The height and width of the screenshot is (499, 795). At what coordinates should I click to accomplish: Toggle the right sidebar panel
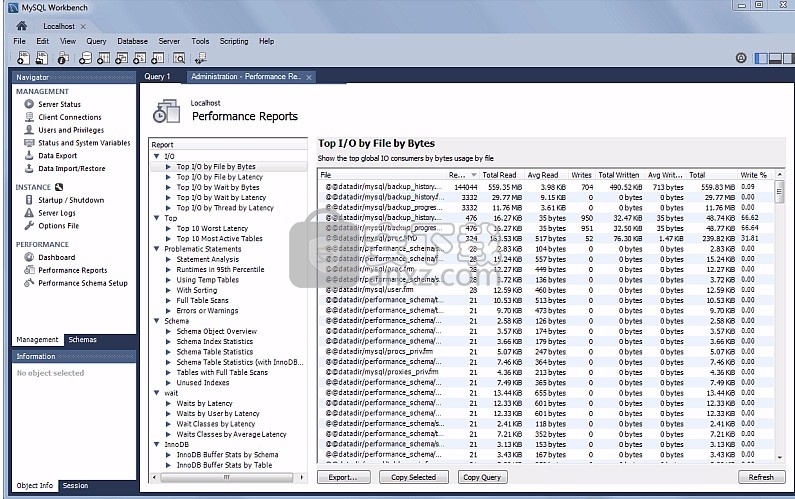(x=788, y=58)
